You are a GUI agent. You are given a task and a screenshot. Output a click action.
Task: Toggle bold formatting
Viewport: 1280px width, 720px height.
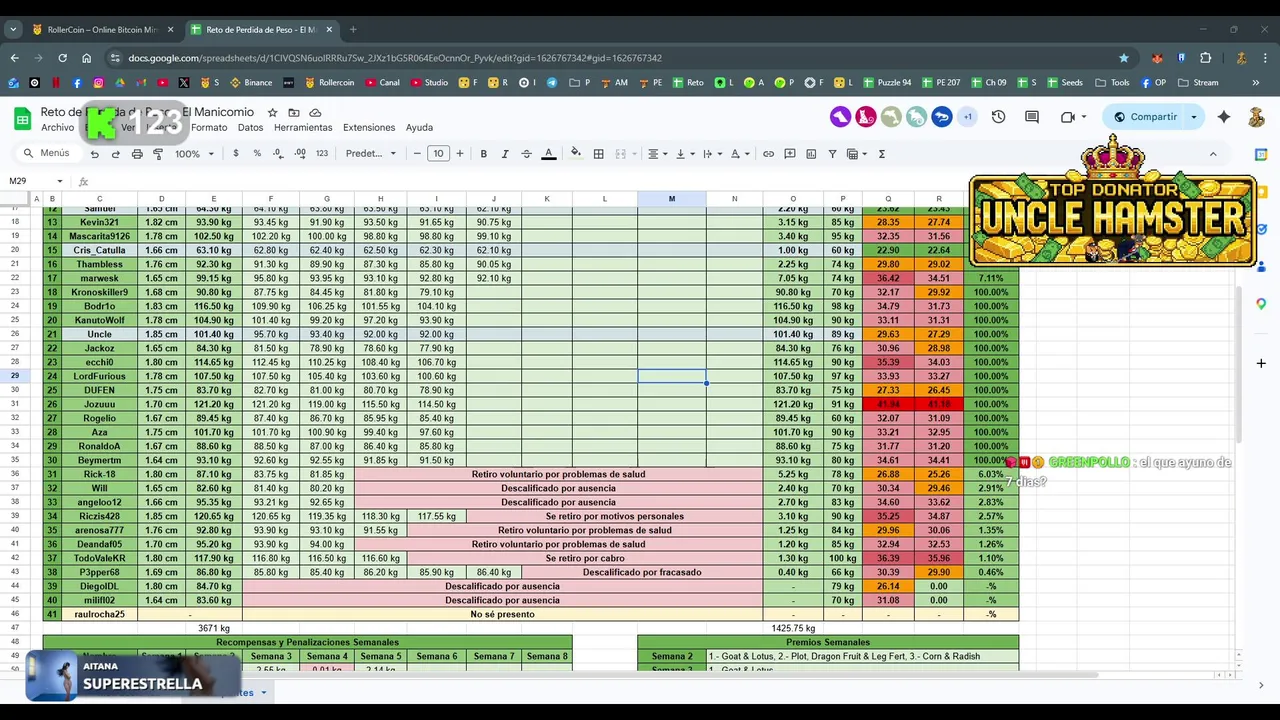pos(483,154)
